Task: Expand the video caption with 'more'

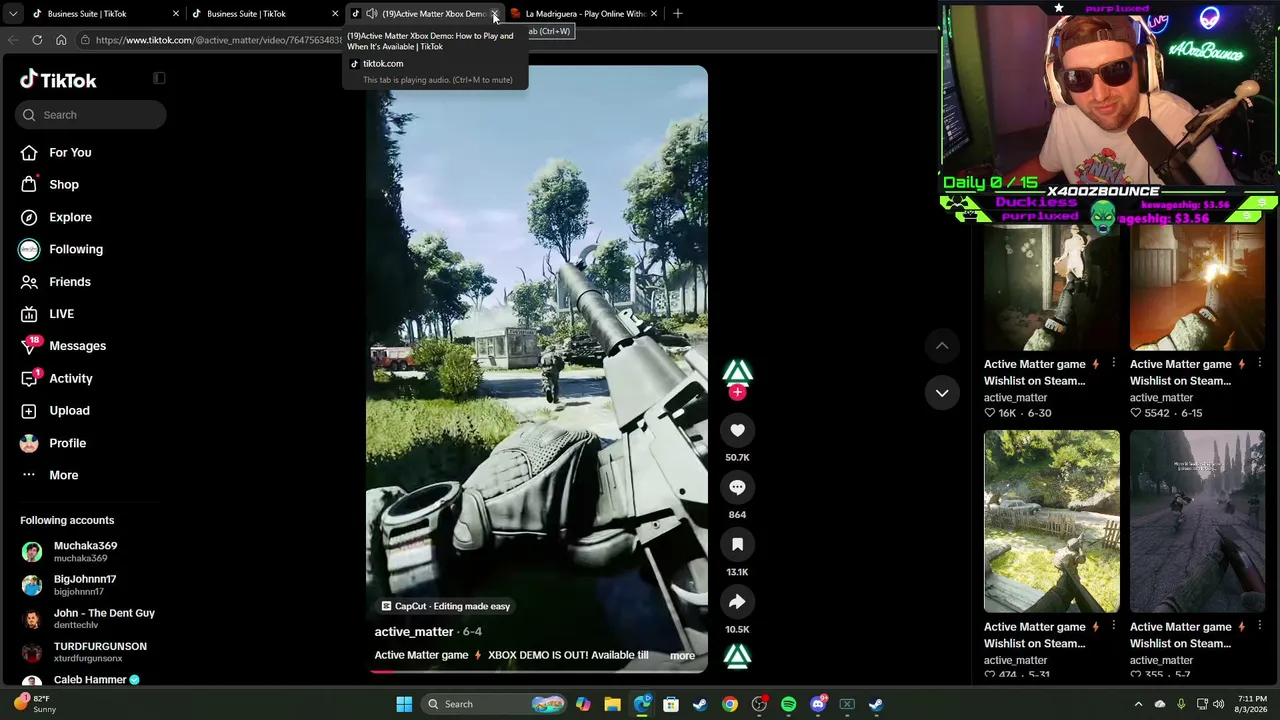Action: click(x=682, y=656)
